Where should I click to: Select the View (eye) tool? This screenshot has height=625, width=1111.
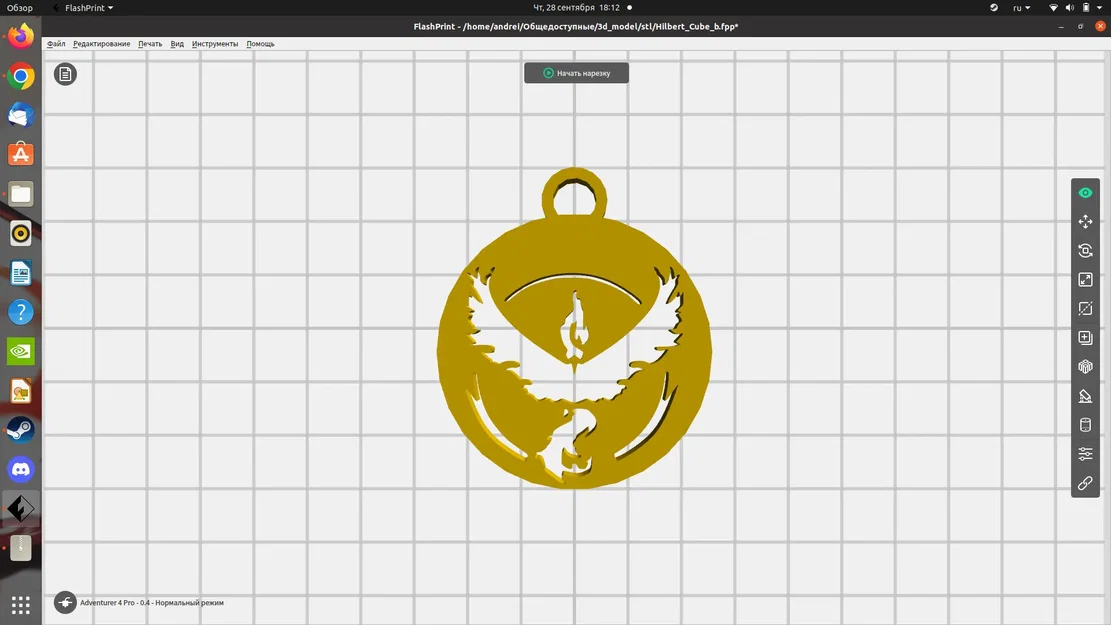coord(1085,193)
